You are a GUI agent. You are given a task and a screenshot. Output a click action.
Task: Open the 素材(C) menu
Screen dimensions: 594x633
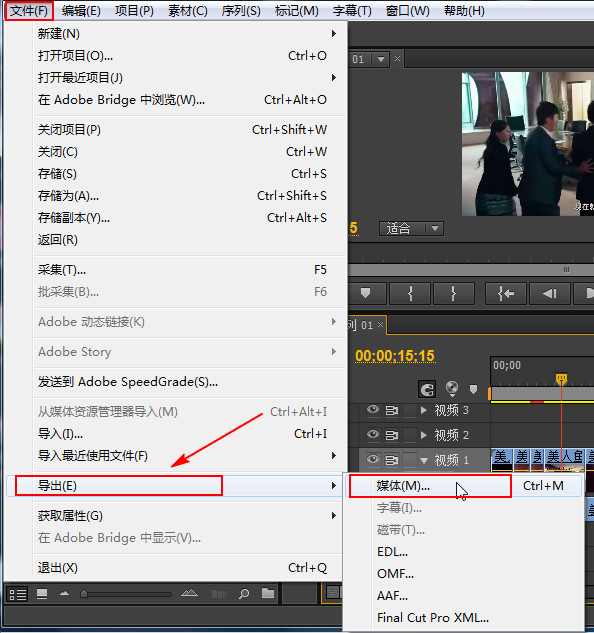click(188, 10)
